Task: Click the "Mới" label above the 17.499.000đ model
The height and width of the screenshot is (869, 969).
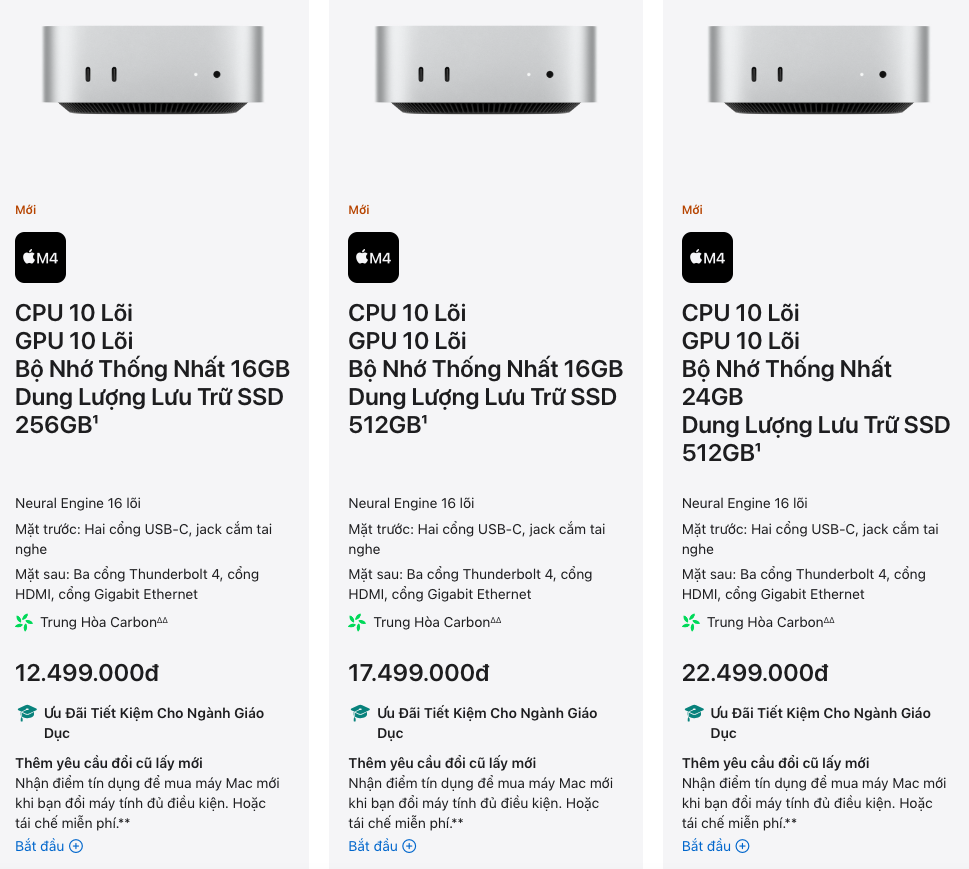Action: tap(359, 210)
